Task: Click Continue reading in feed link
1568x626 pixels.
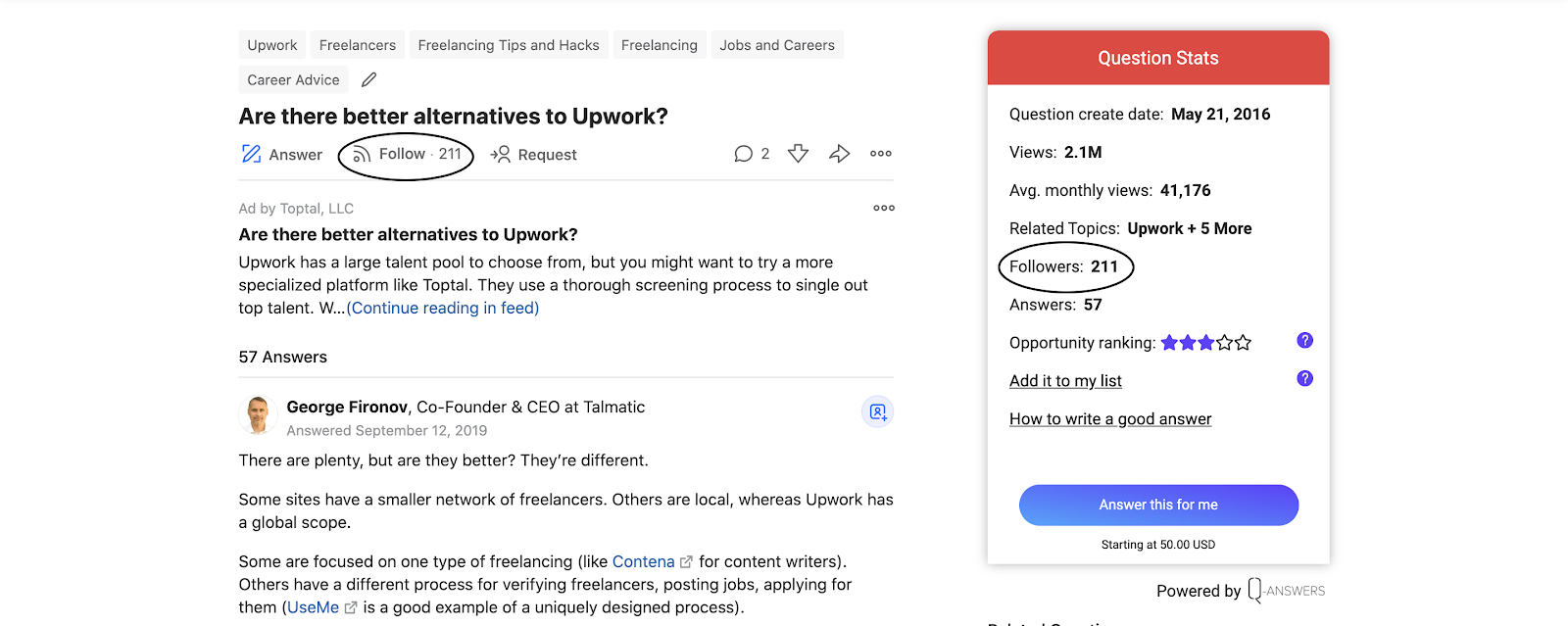Action: pos(443,308)
